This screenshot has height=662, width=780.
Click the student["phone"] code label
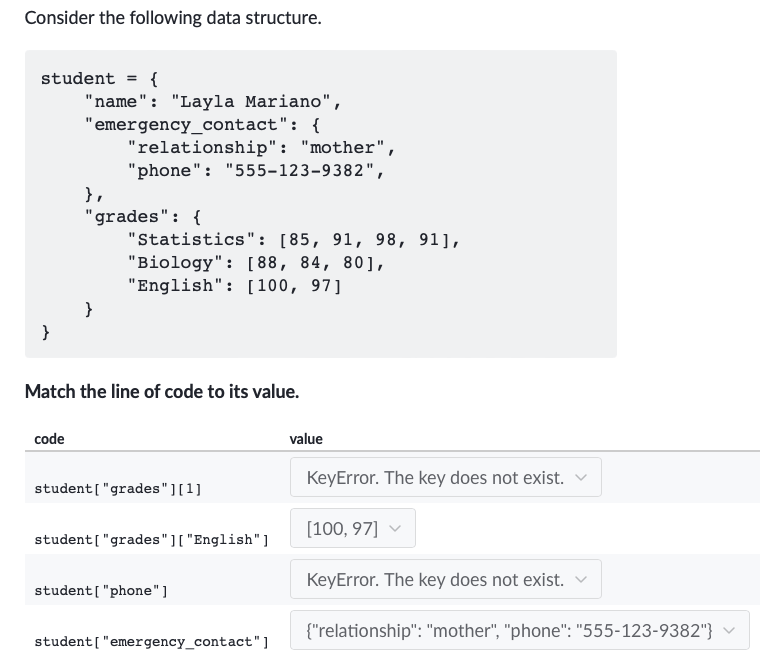pos(101,590)
